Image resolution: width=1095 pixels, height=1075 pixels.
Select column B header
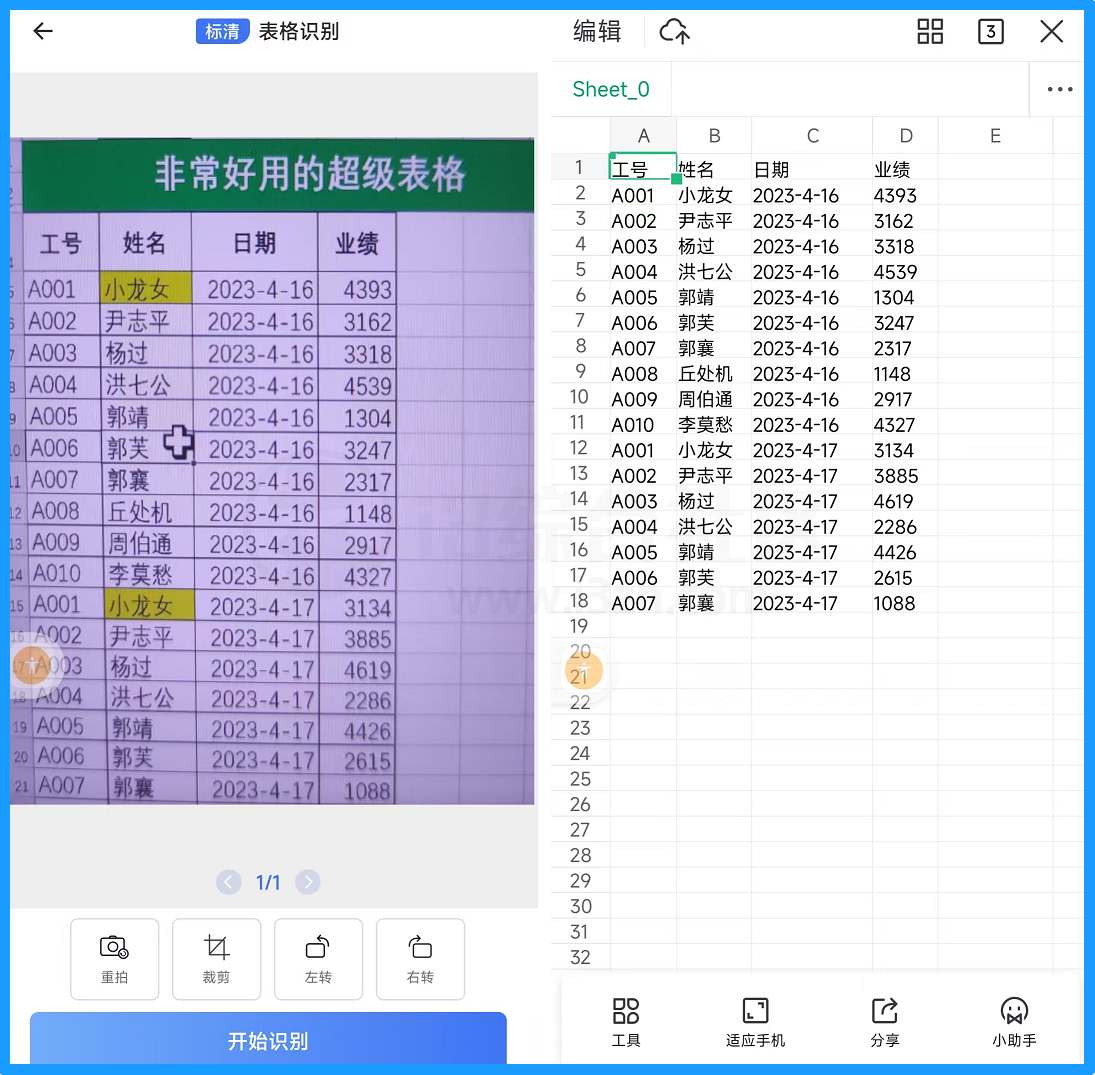click(x=714, y=136)
